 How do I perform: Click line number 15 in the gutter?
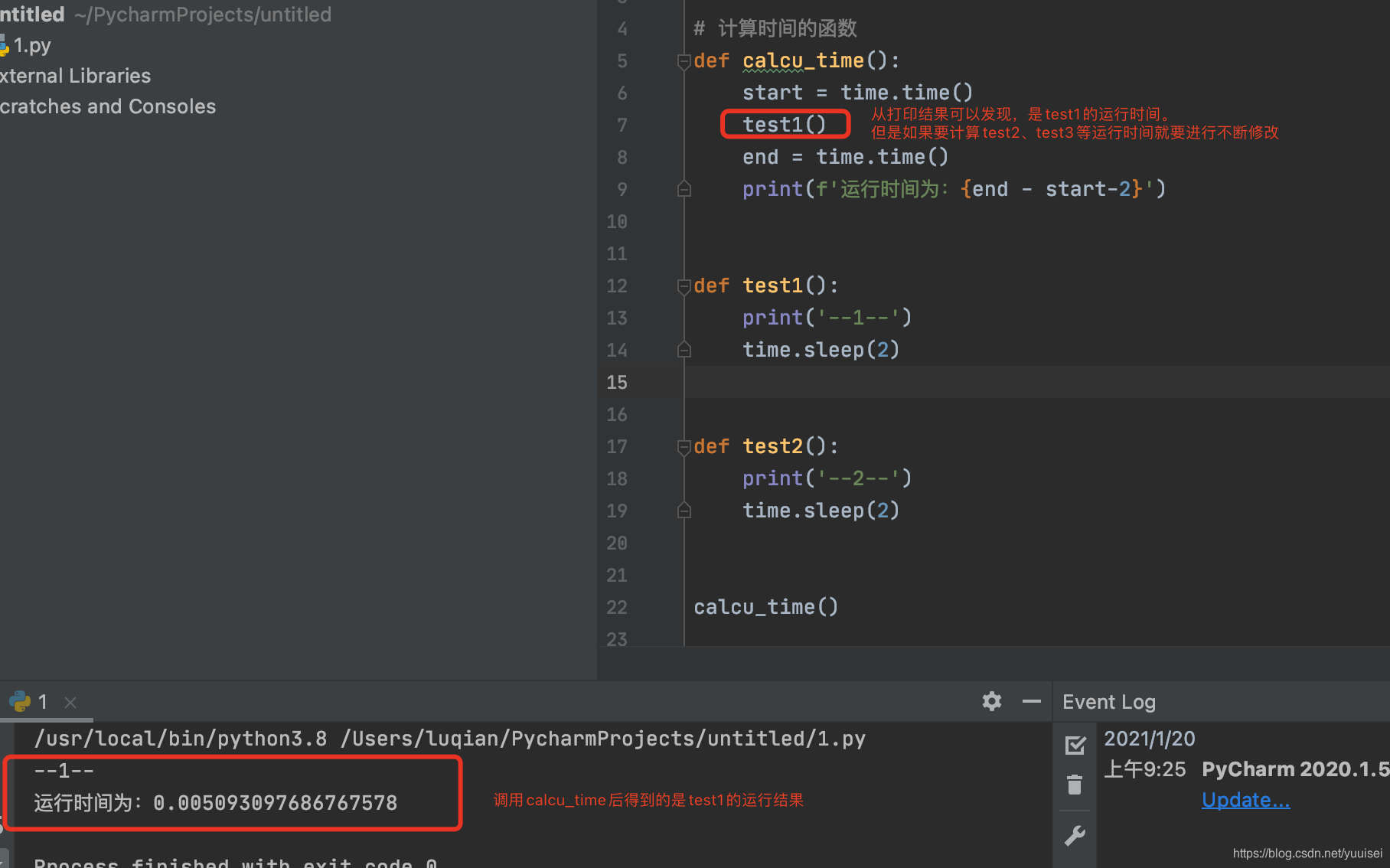click(617, 382)
